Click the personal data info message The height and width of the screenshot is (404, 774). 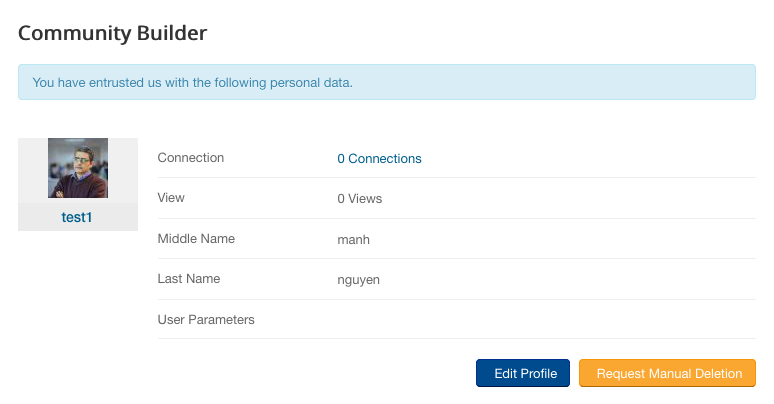386,82
